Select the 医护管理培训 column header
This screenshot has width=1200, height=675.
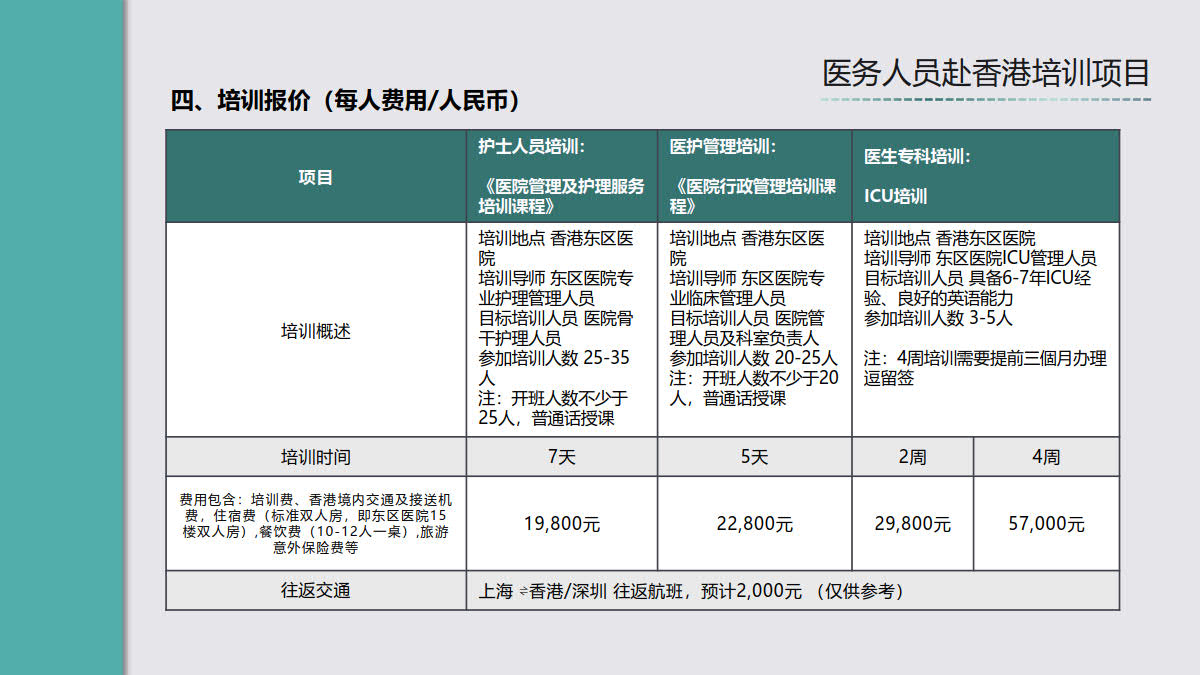click(755, 177)
